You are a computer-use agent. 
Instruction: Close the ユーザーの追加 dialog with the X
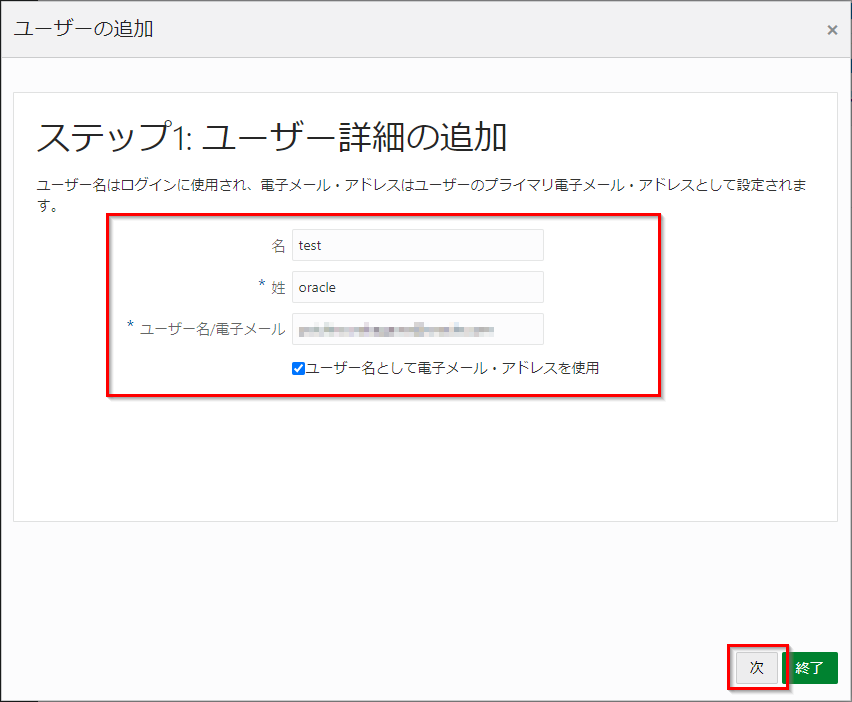831,30
